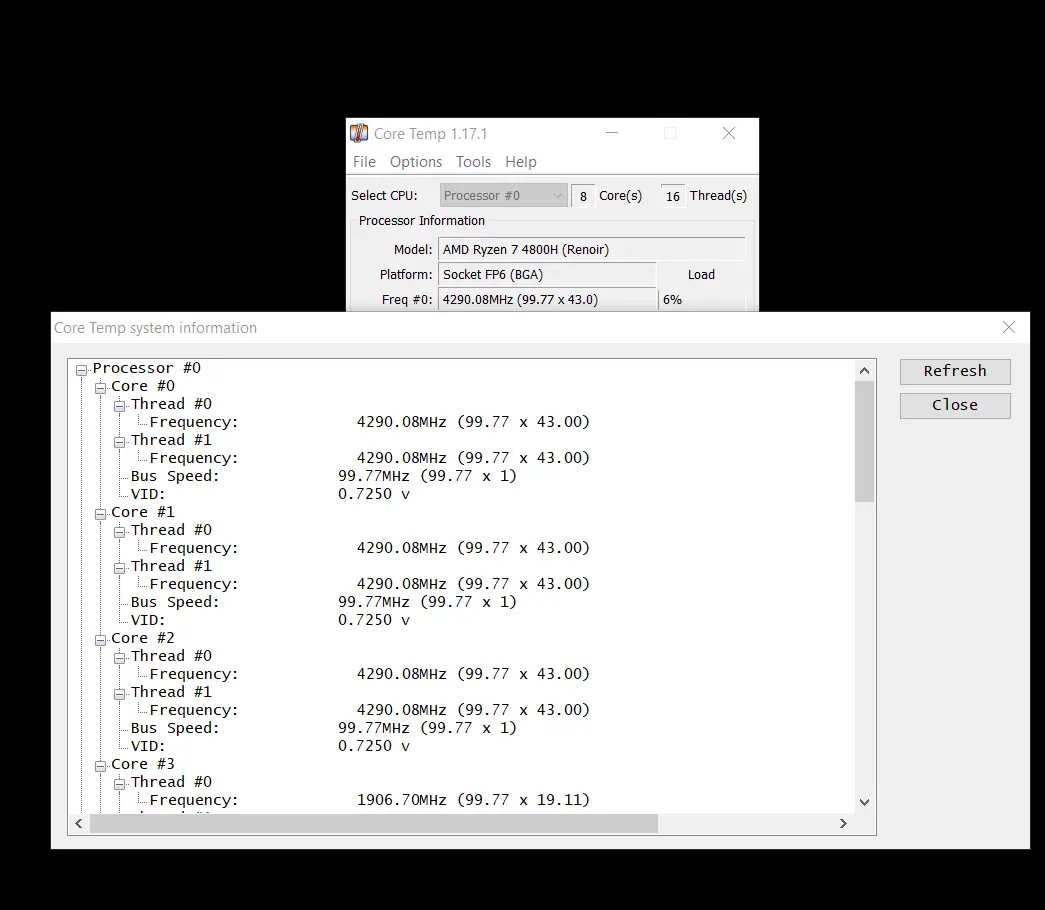Click the horizontal scrollbar thumb
Viewport: 1045px width, 910px height.
click(x=374, y=823)
